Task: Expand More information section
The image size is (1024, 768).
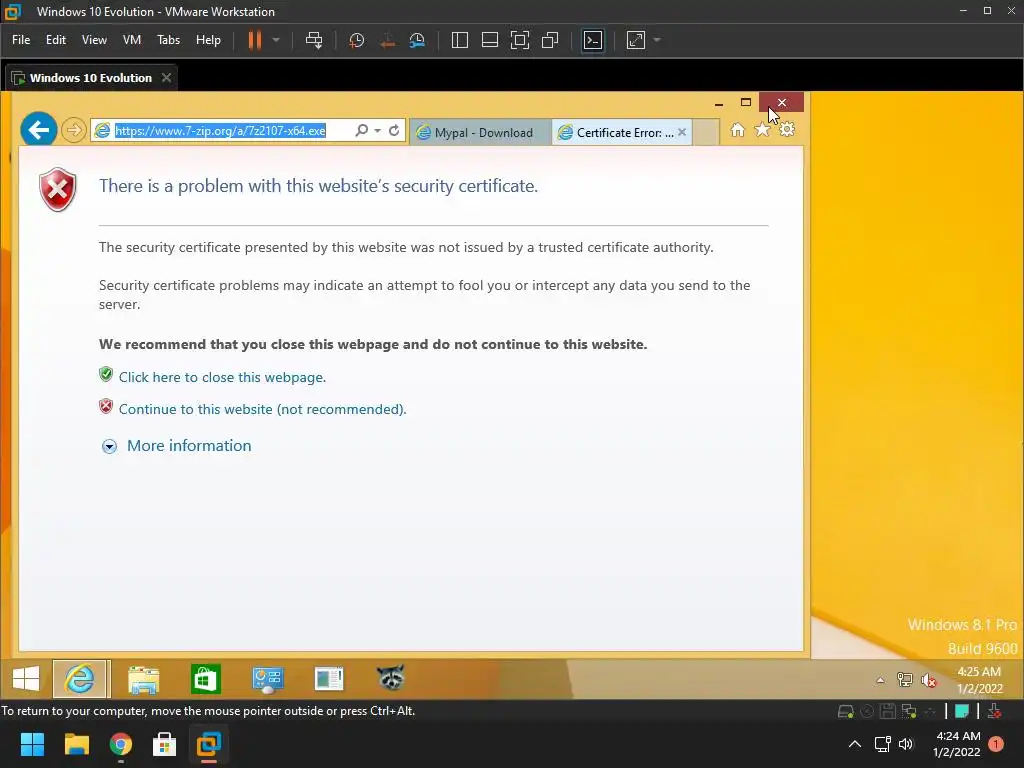Action: click(x=109, y=446)
